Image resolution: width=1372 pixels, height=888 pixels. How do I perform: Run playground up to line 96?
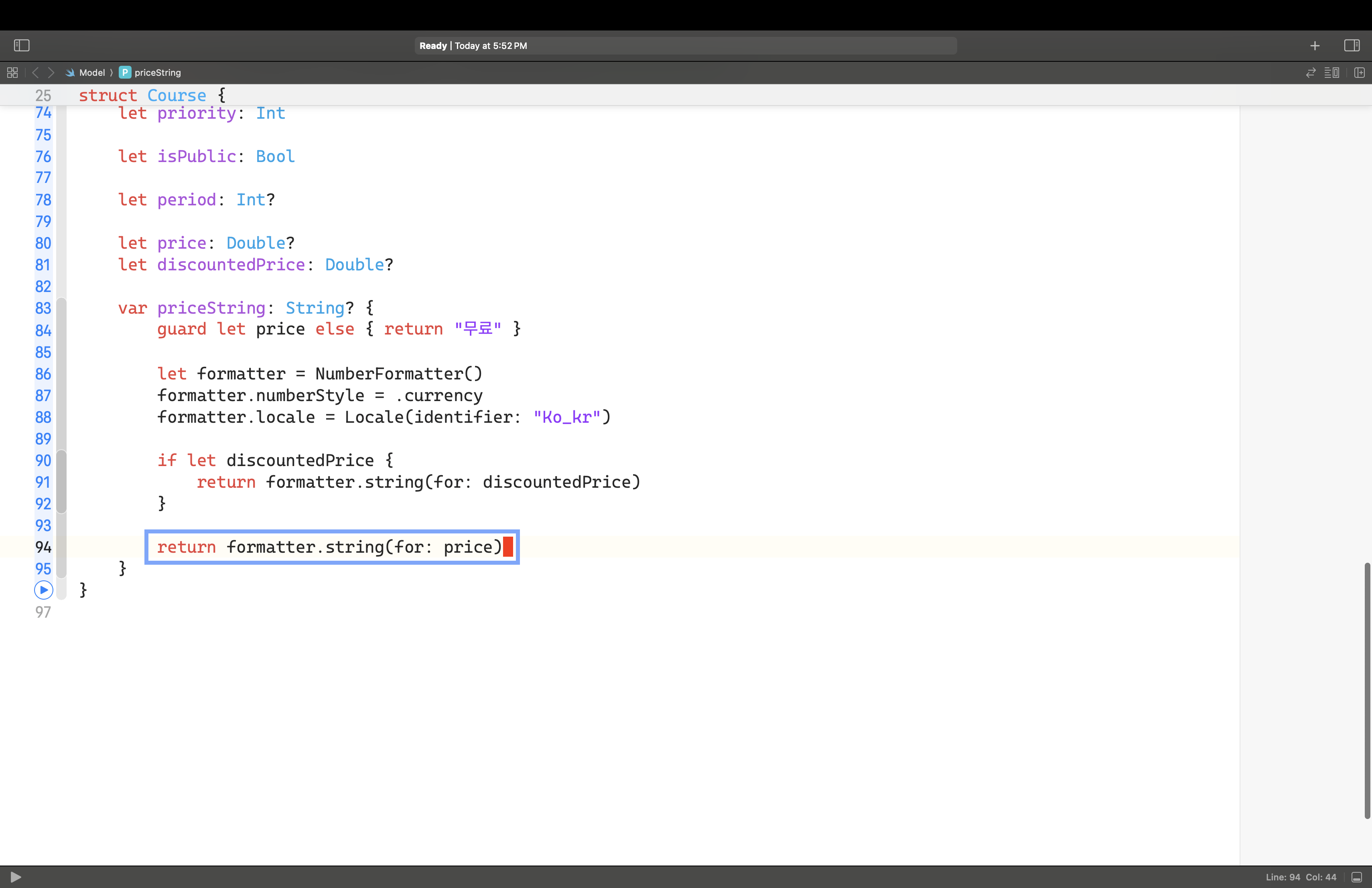point(44,590)
